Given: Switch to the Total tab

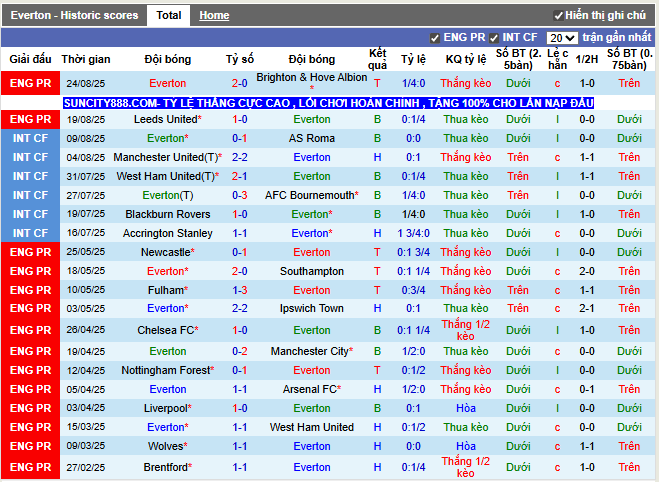Looking at the screenshot, I should click(x=169, y=16).
